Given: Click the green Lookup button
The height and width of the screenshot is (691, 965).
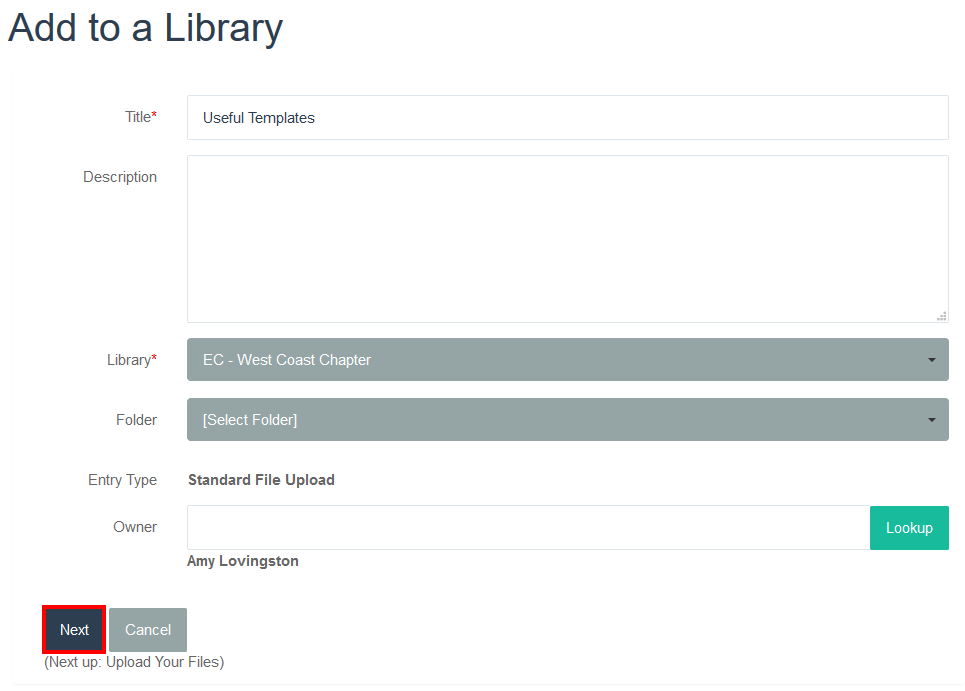Looking at the screenshot, I should [x=909, y=528].
